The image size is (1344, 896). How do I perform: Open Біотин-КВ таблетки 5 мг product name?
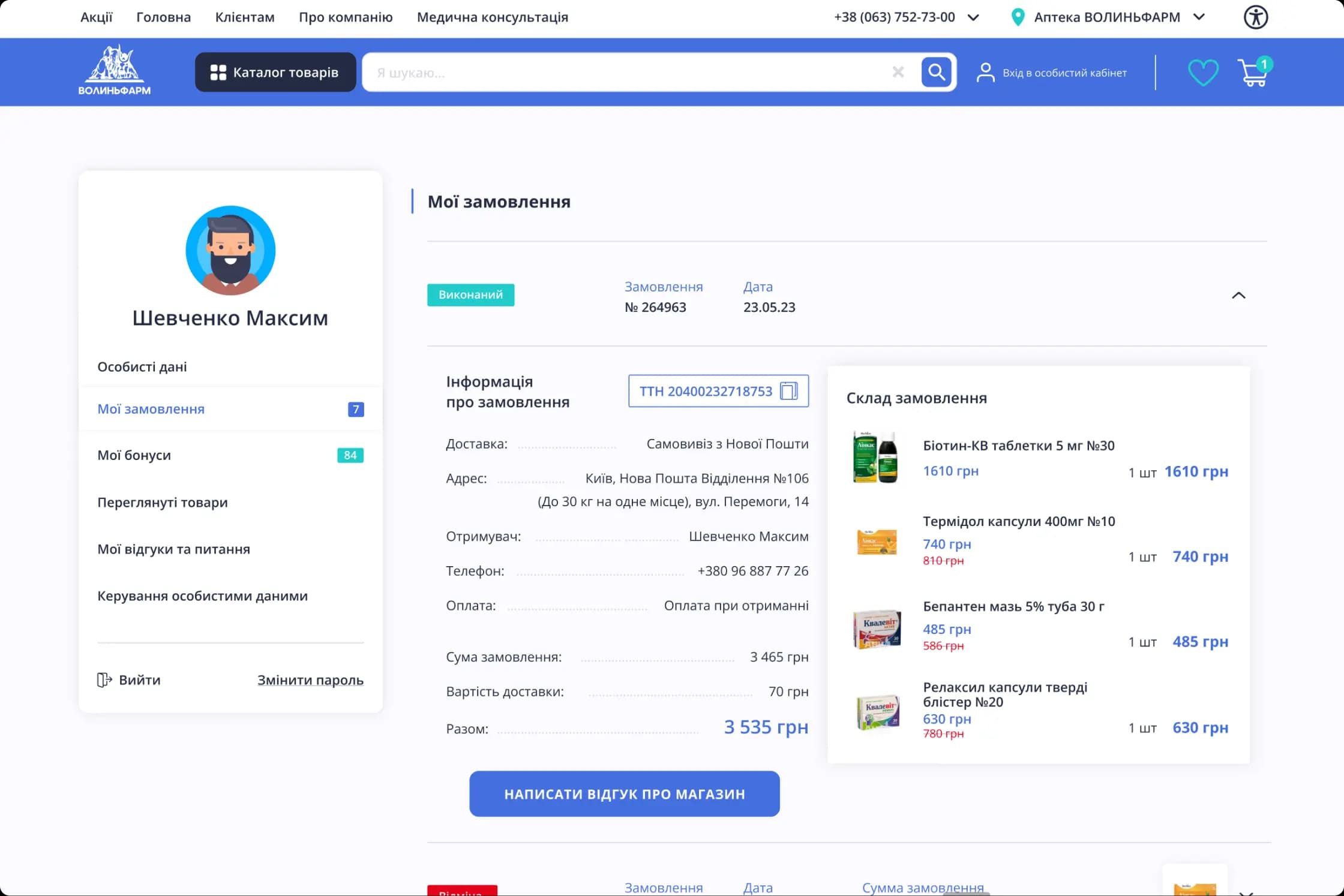coord(1018,446)
